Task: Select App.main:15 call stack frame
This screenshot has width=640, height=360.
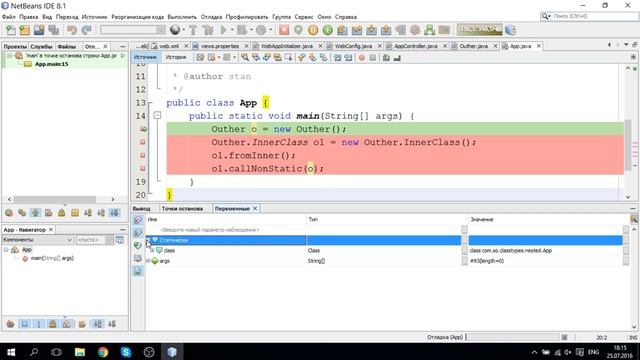Action: coord(51,64)
